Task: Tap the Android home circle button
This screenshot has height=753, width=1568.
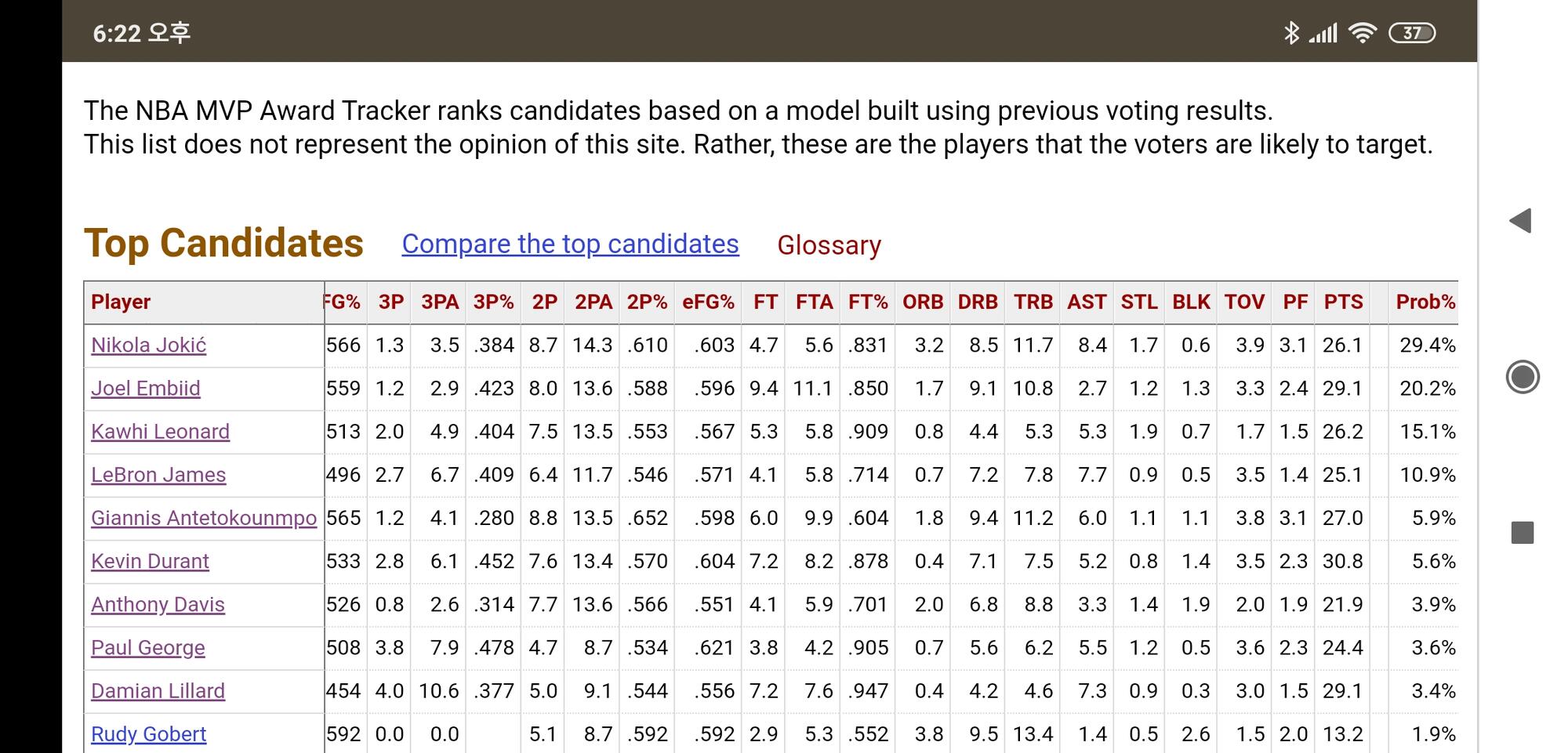Action: tap(1523, 377)
